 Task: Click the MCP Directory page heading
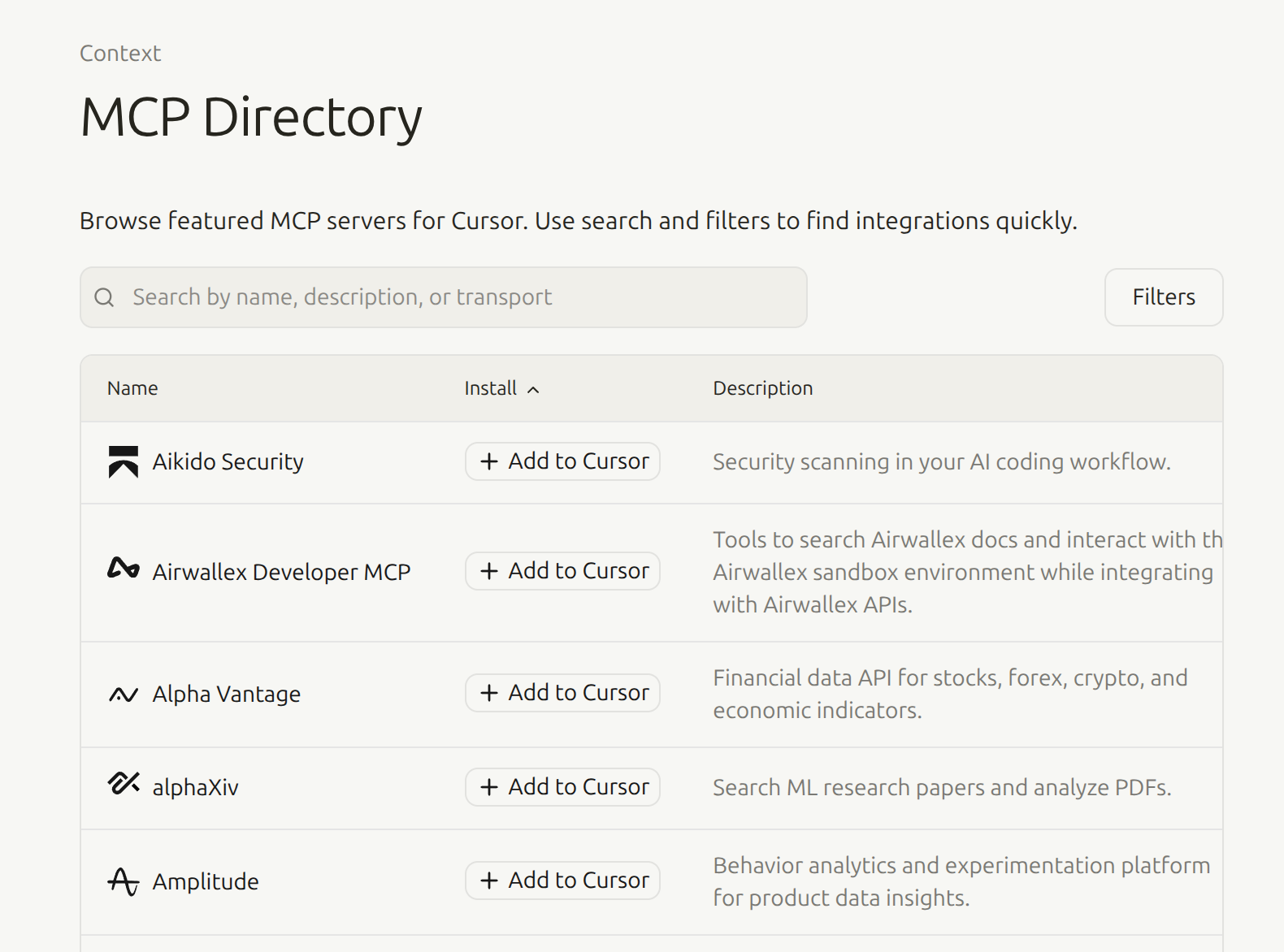point(251,118)
